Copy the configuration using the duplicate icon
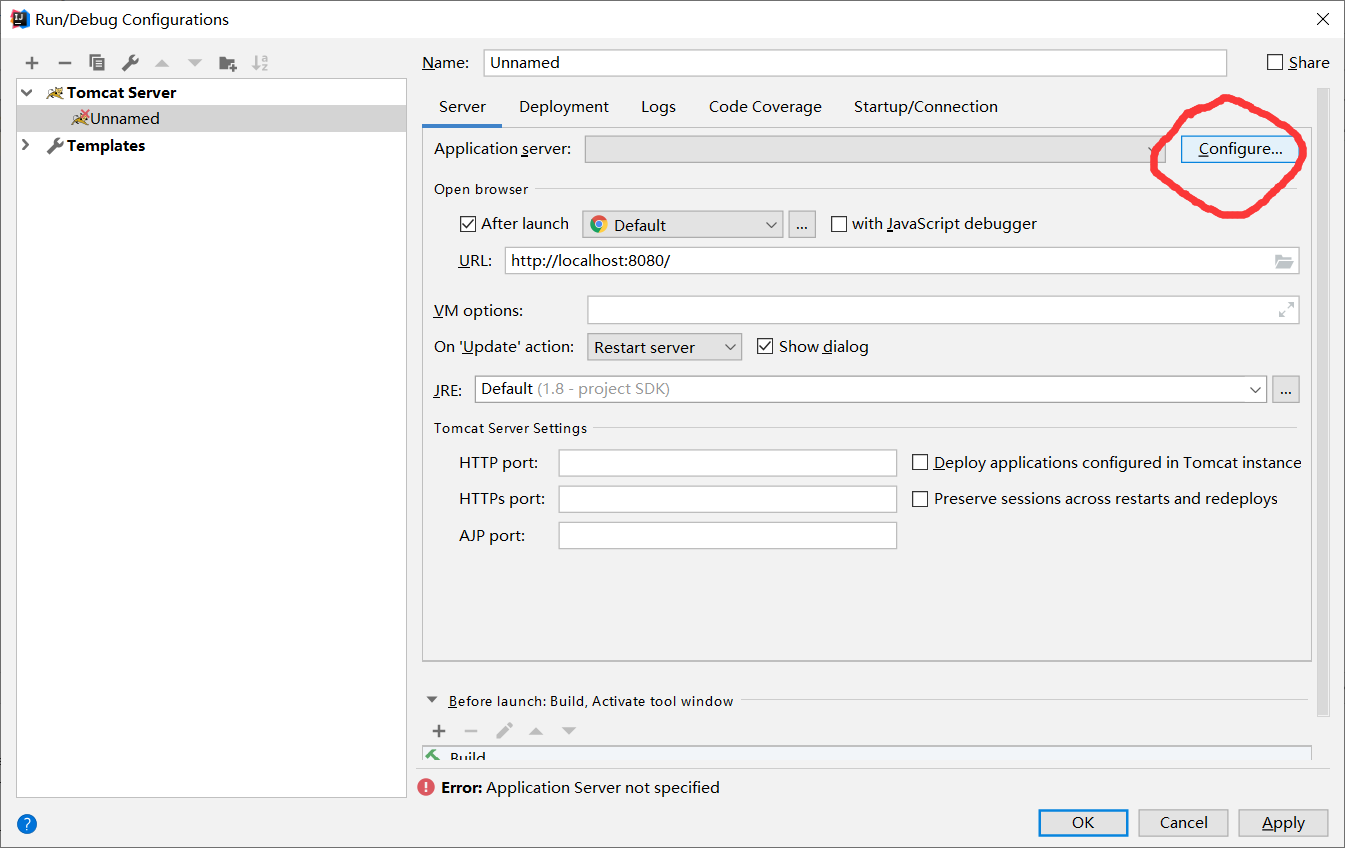 97,63
